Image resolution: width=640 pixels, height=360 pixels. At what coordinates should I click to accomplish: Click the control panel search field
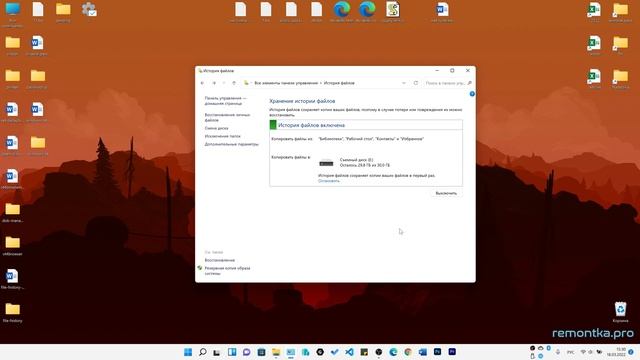tap(447, 83)
